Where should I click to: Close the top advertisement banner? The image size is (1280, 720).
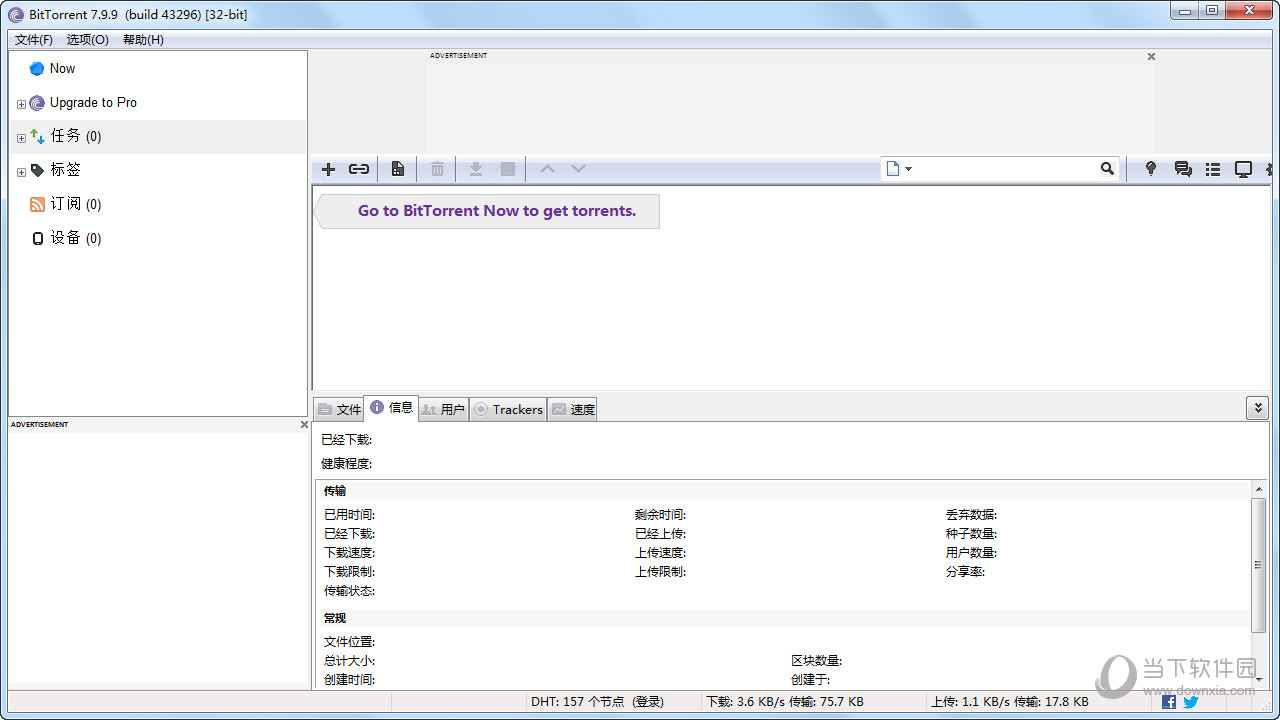[1151, 57]
